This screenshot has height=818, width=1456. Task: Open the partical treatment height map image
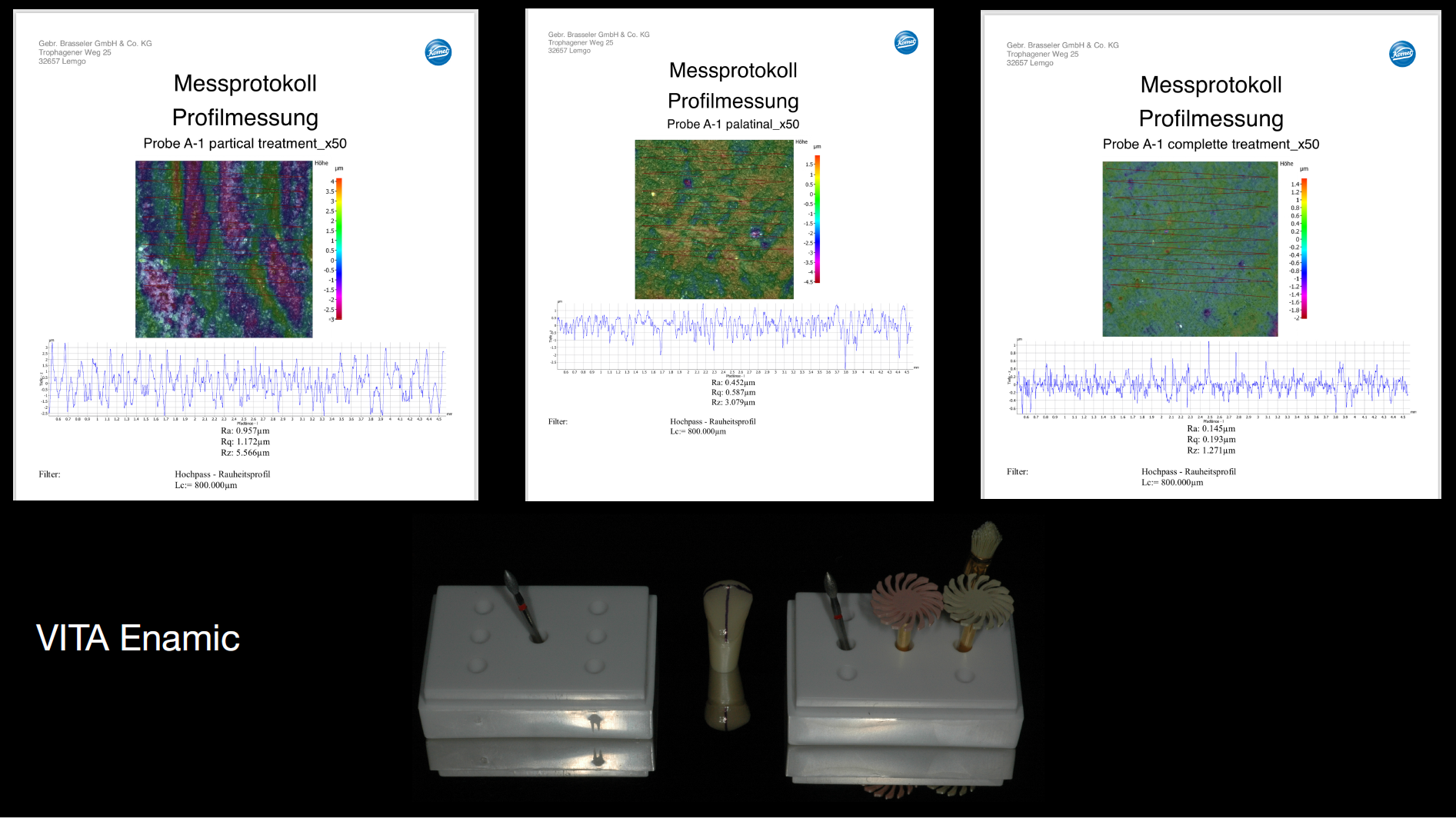pos(224,249)
